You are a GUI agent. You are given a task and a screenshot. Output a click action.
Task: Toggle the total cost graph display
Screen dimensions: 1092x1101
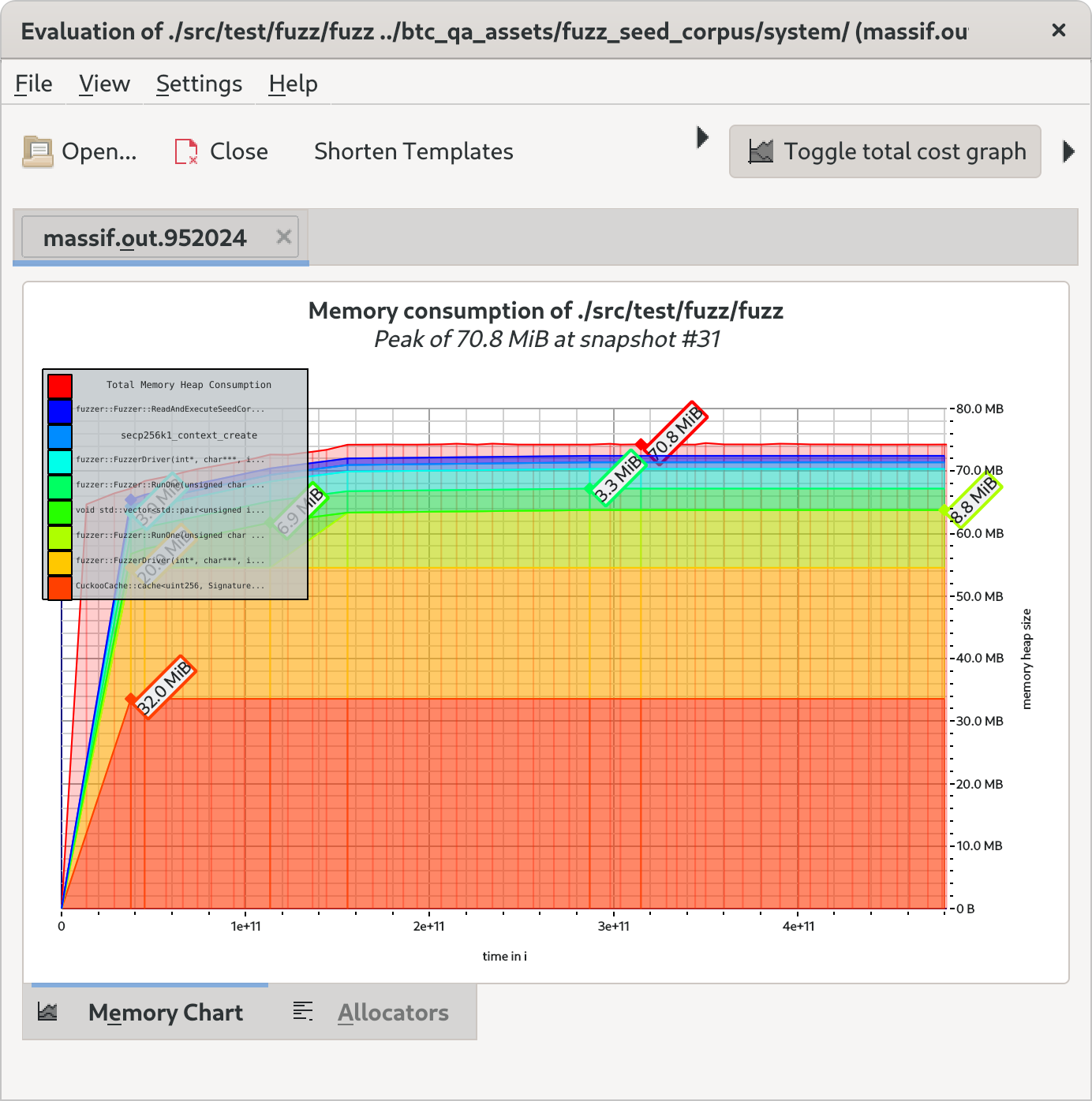point(884,151)
